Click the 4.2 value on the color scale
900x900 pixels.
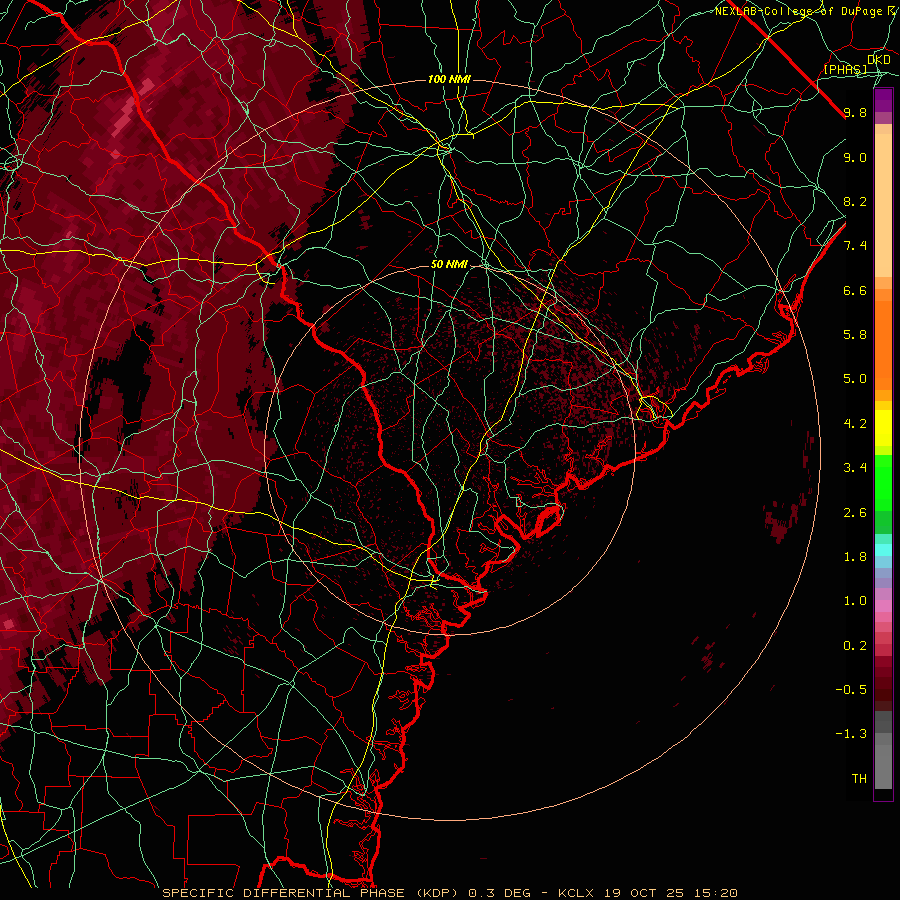pos(855,424)
